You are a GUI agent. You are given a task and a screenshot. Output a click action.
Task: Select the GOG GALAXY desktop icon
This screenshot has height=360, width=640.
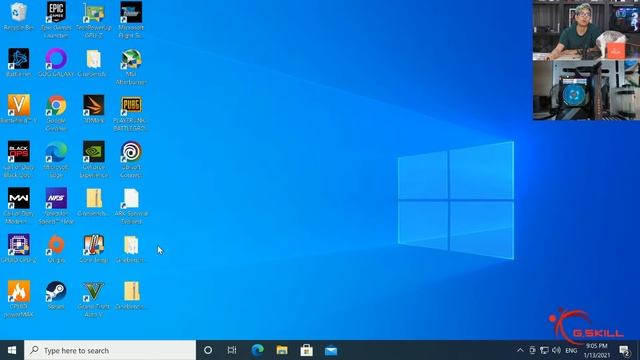click(56, 62)
